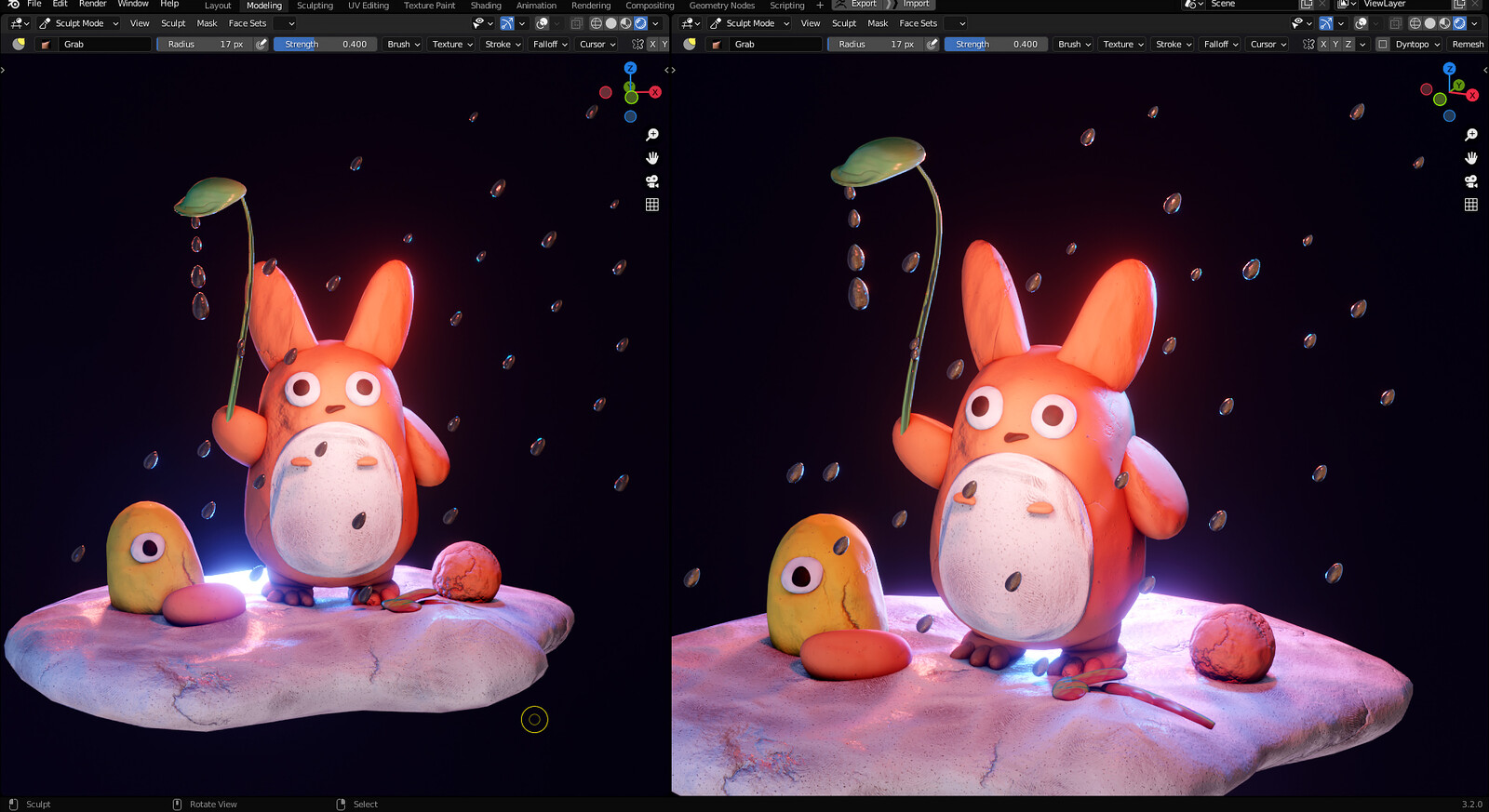
Task: Toggle X-ray in left viewport
Action: click(577, 23)
